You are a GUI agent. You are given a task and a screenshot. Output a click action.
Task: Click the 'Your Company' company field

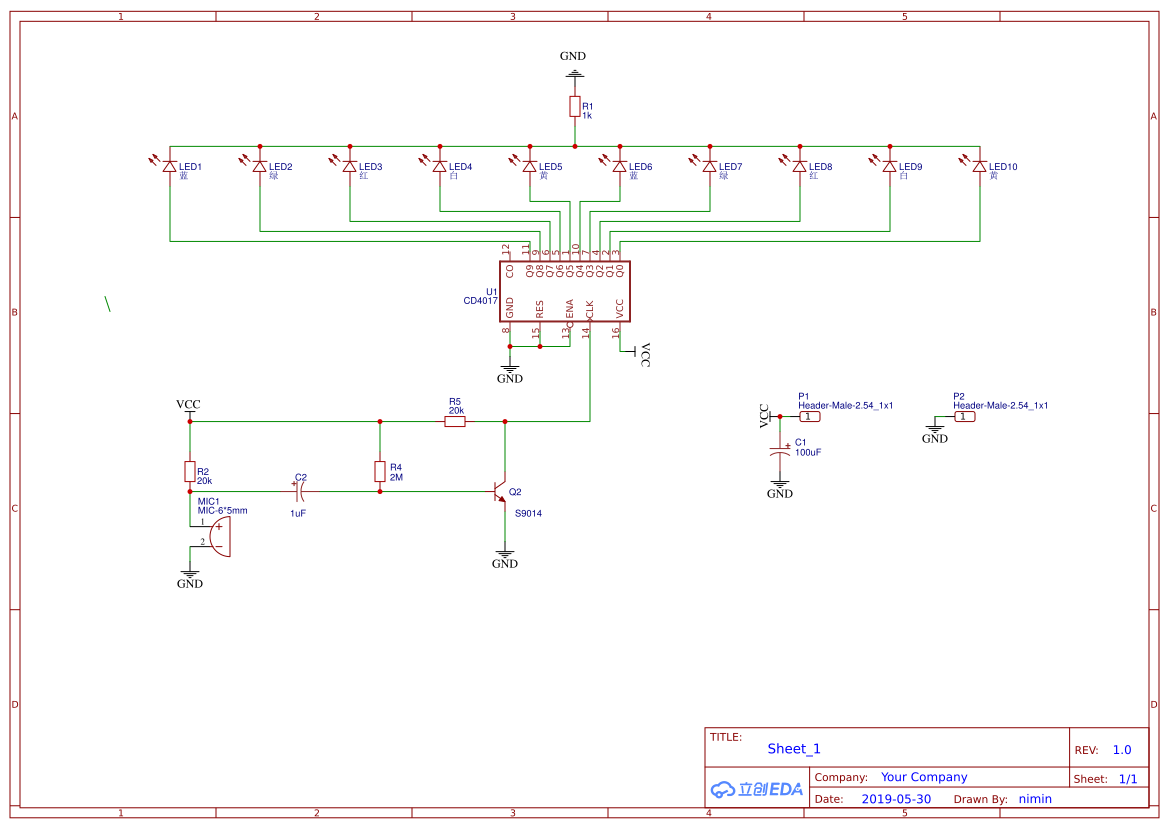tap(924, 777)
